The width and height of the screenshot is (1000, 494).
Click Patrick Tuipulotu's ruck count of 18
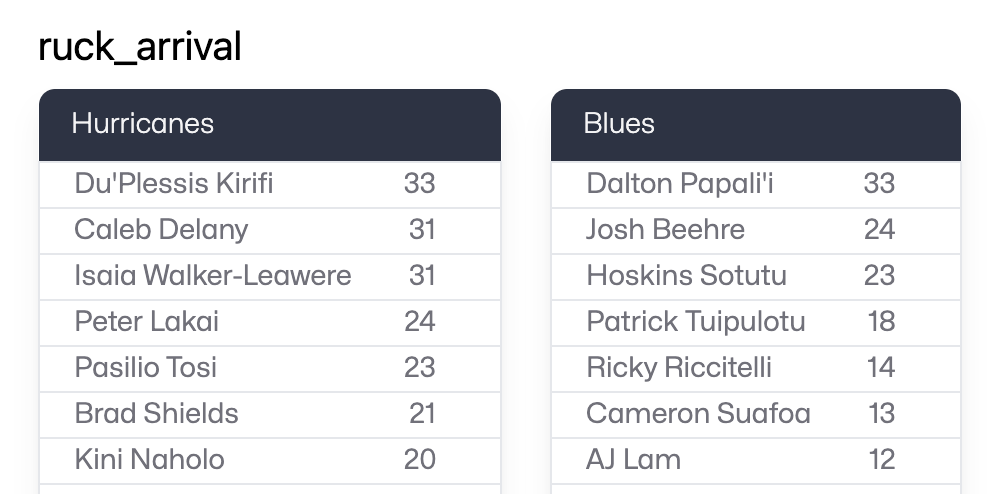(880, 322)
